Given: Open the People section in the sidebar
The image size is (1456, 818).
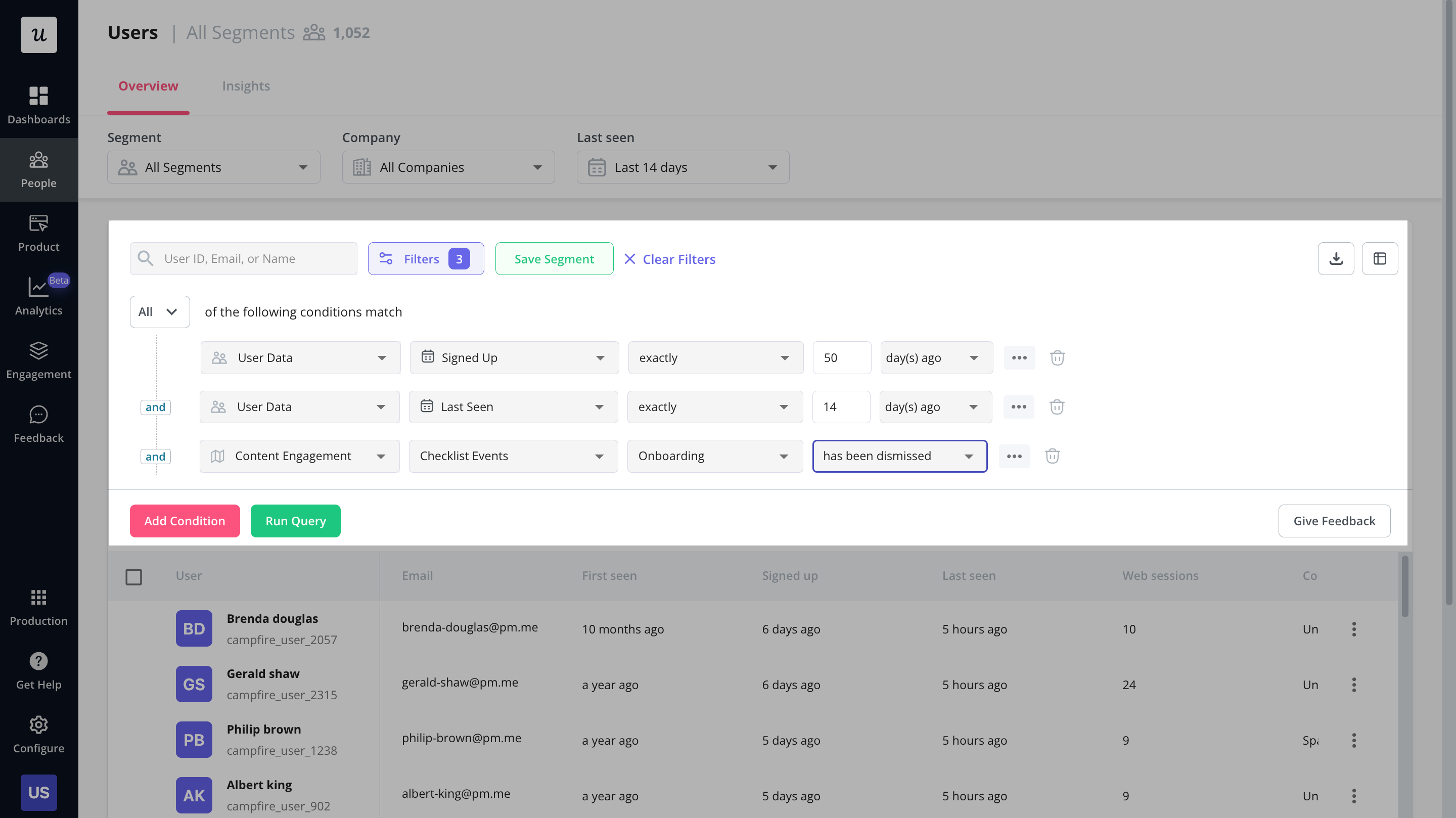Looking at the screenshot, I should click(38, 168).
